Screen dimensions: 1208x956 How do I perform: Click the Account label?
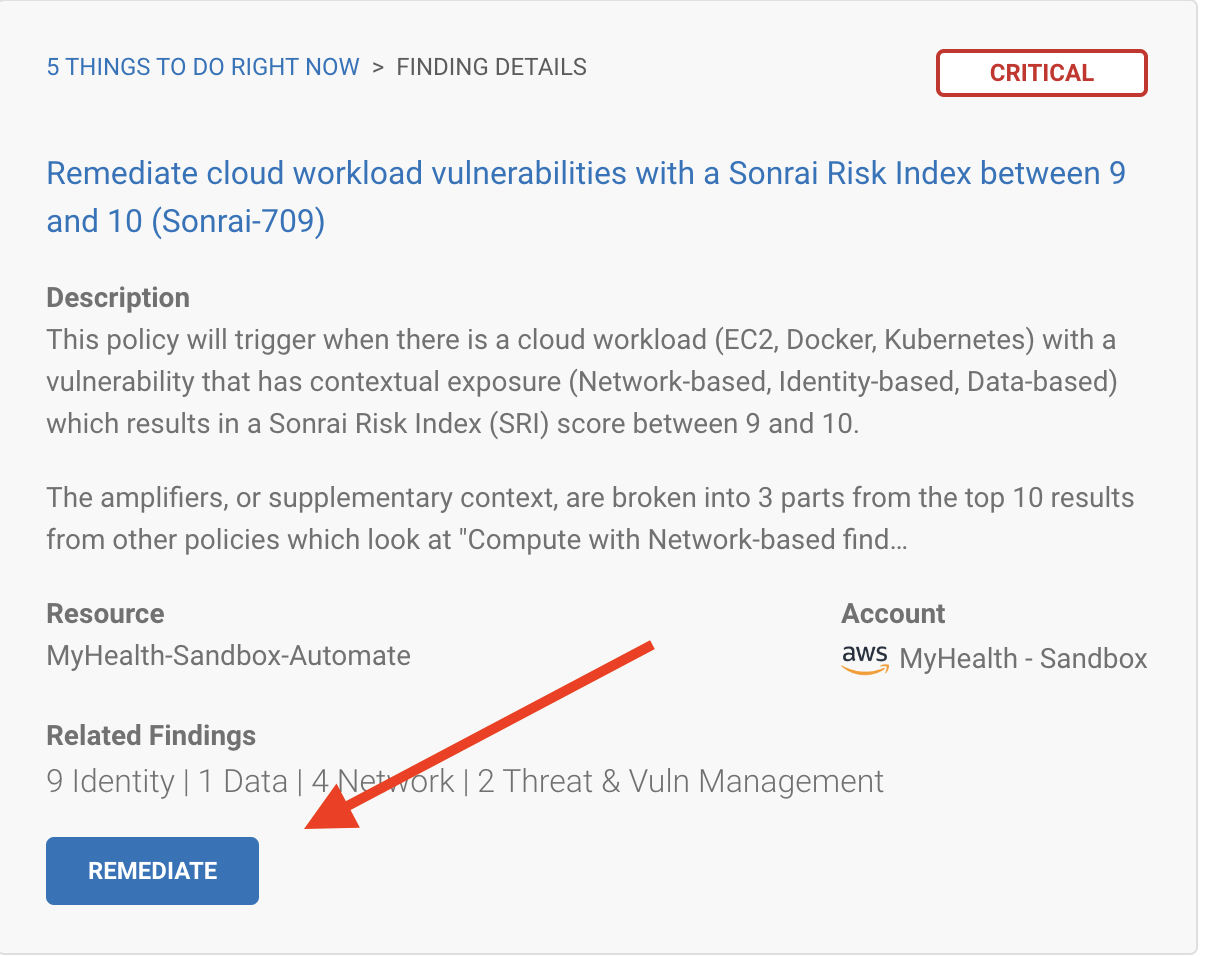point(893,613)
